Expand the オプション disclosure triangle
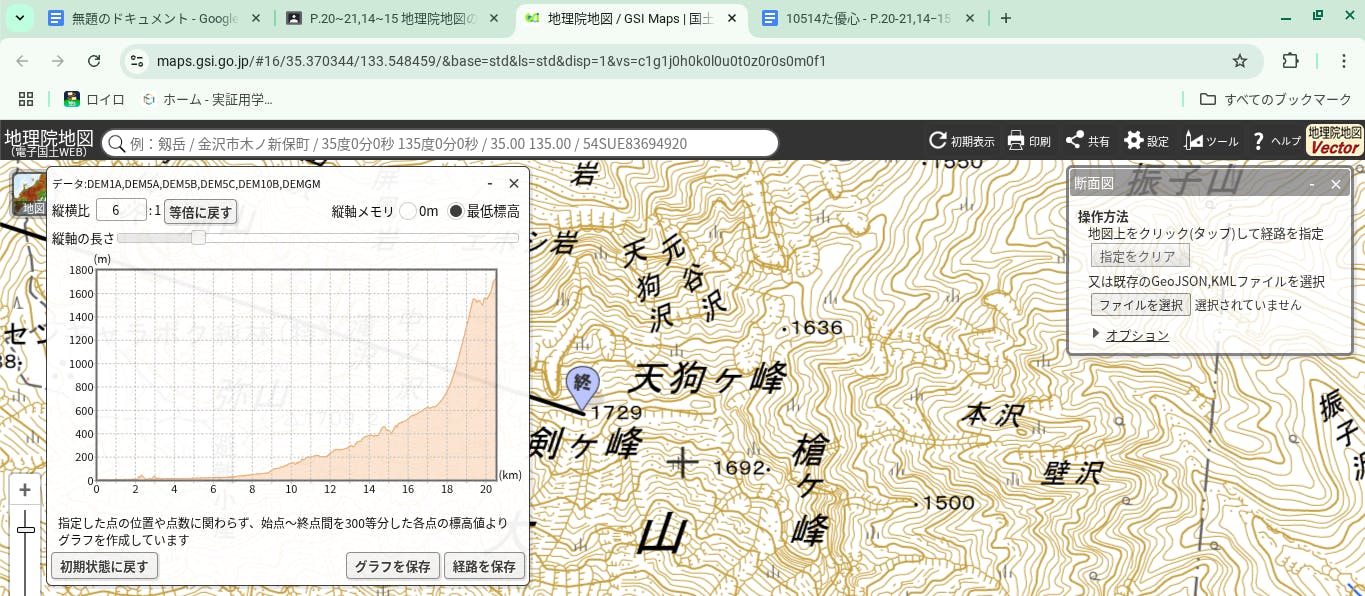Viewport: 1365px width, 596px height. pyautogui.click(x=1096, y=334)
